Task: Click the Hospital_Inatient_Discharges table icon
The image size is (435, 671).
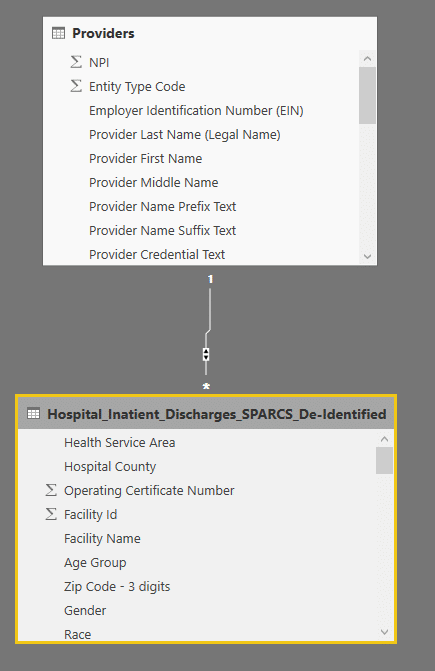Action: 33,414
